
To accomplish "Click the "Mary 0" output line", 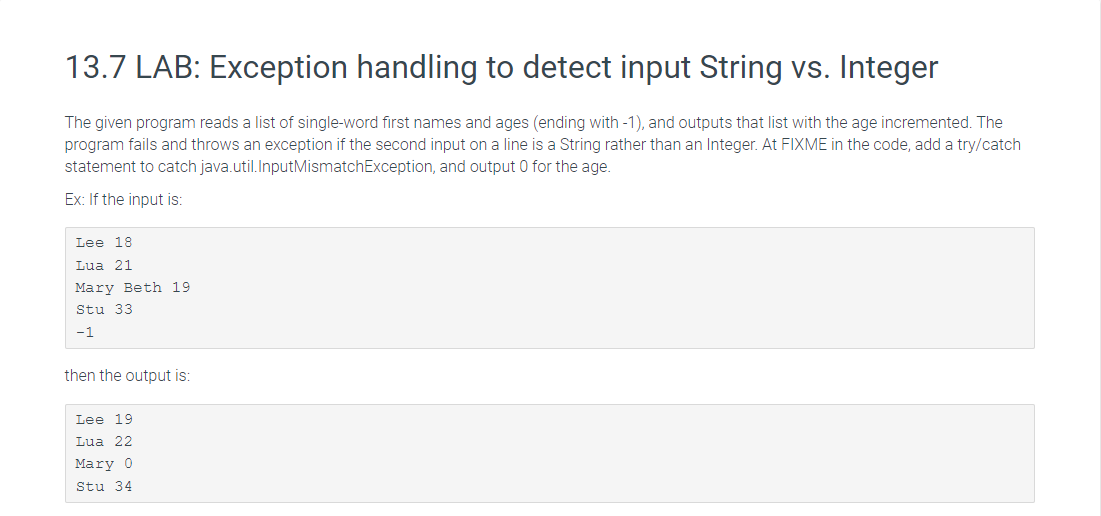I will 104,464.
